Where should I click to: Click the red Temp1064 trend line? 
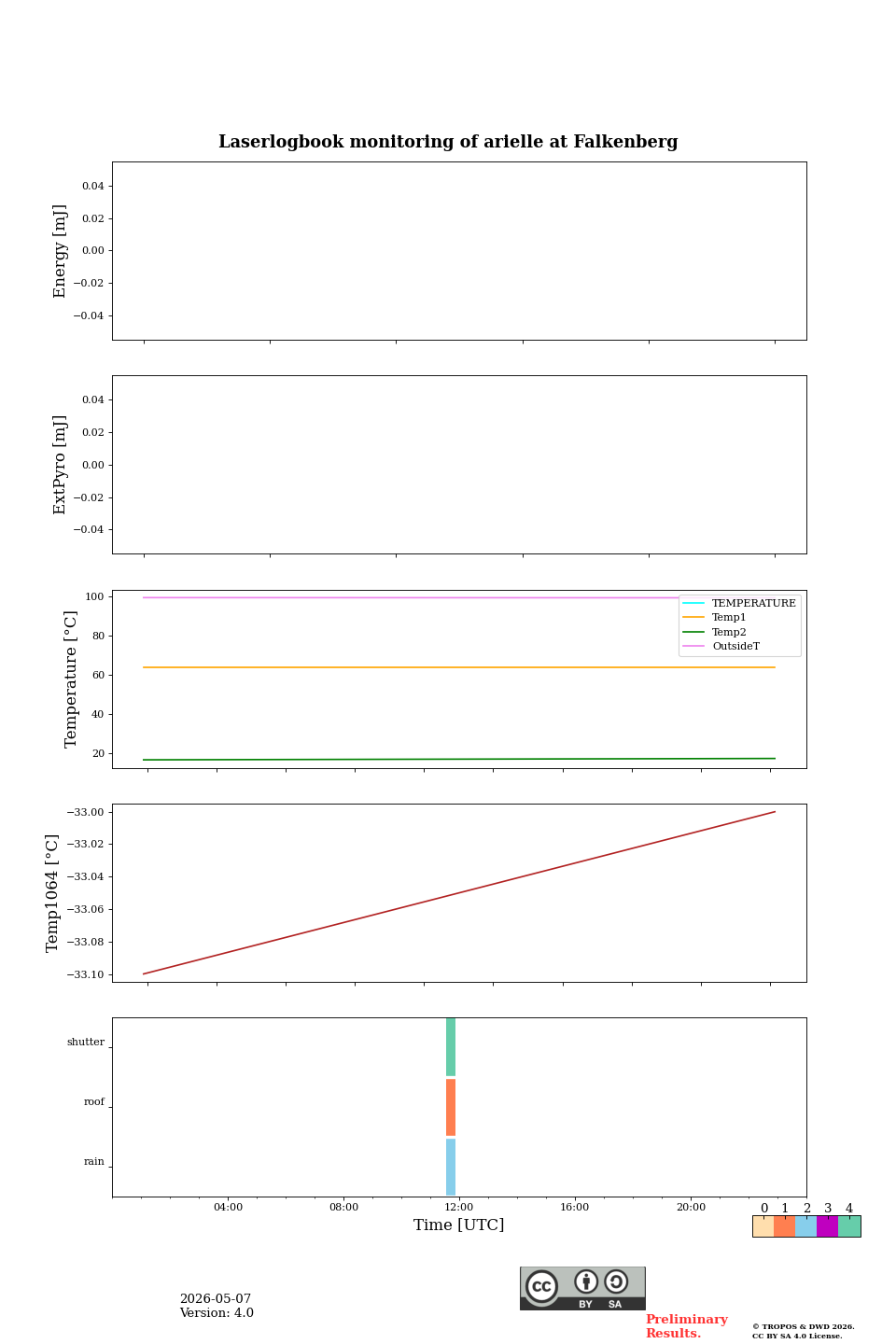point(459,893)
